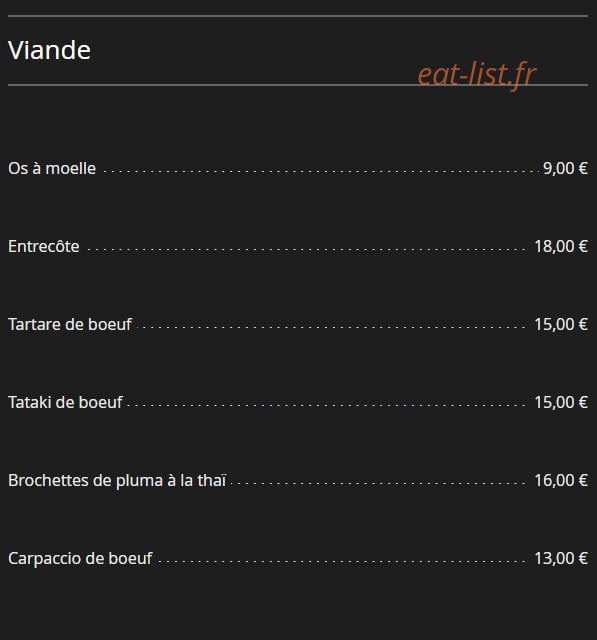The image size is (597, 640).
Task: Select the Tataki de boeuf item
Action: coord(65,402)
